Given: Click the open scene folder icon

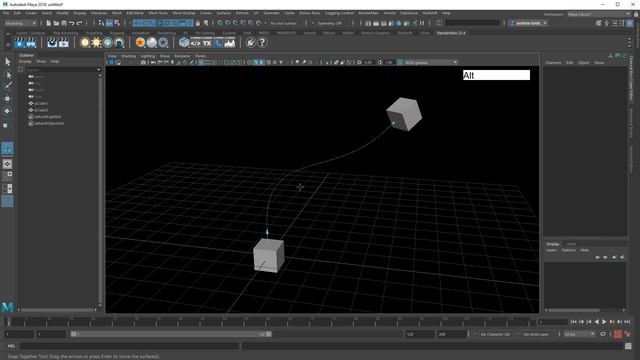Looking at the screenshot, I should click(x=56, y=23).
